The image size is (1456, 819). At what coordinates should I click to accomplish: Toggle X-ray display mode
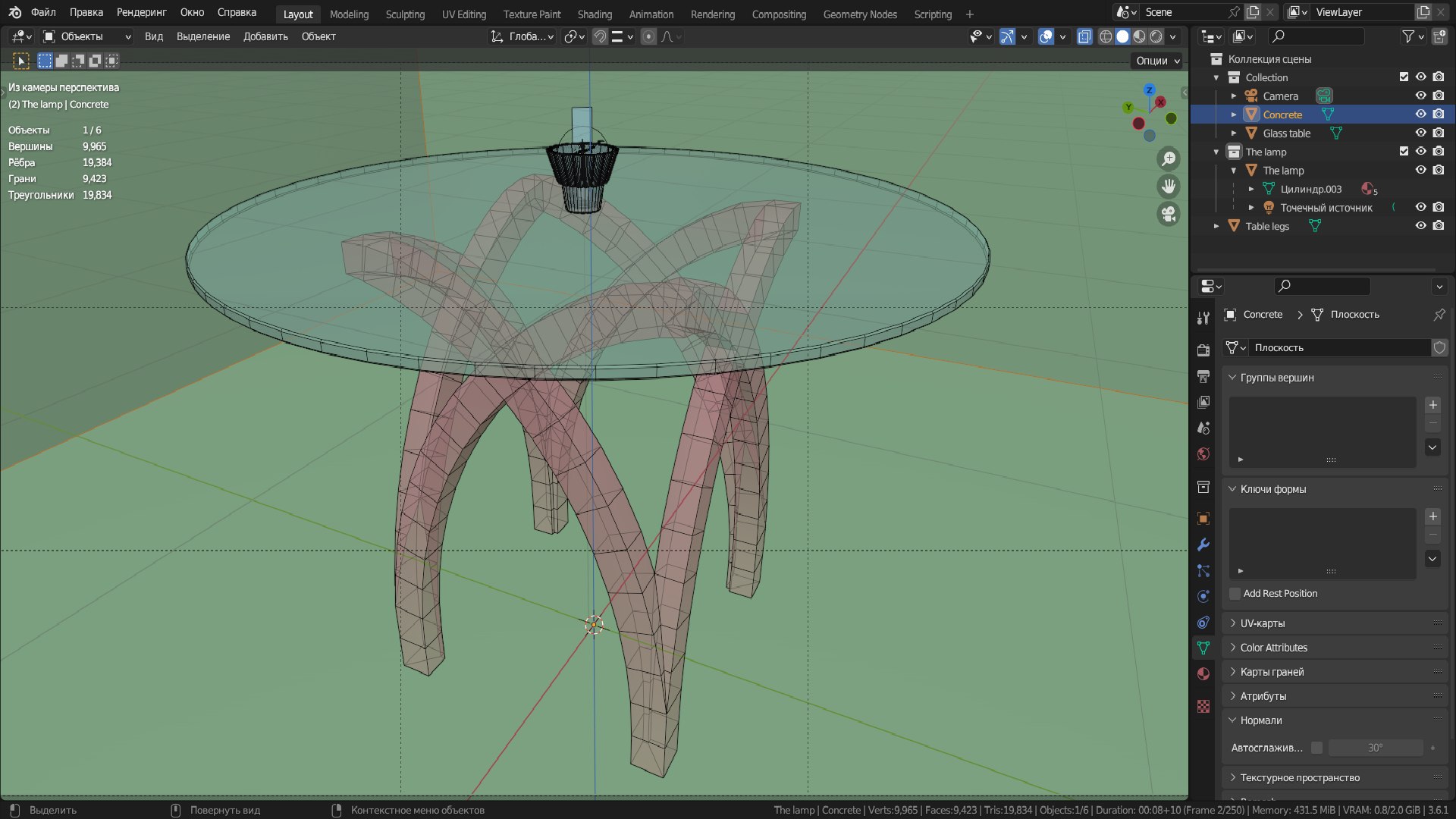click(1084, 36)
